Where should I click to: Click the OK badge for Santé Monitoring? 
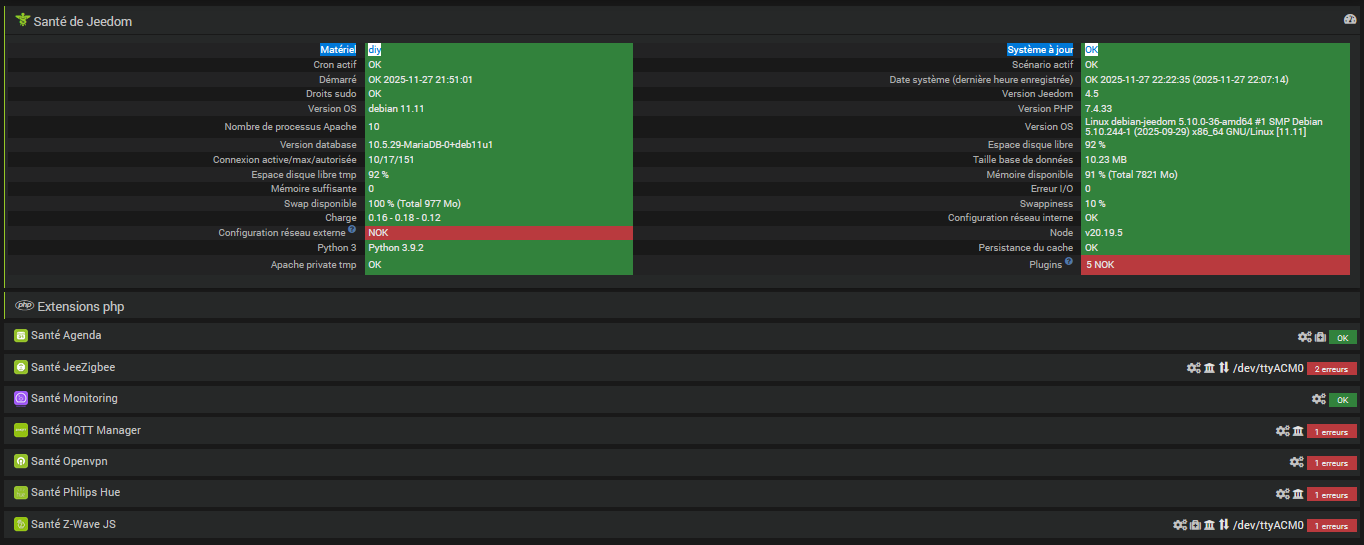click(1342, 400)
